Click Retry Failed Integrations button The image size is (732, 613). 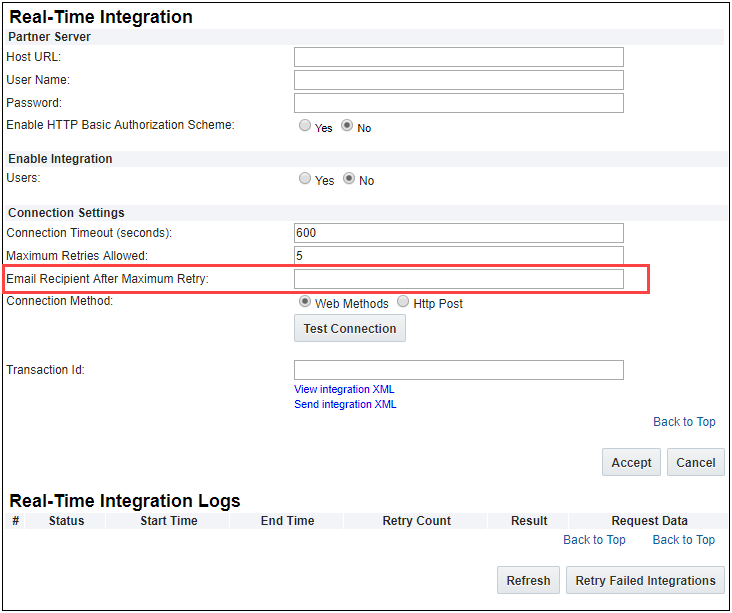[645, 580]
